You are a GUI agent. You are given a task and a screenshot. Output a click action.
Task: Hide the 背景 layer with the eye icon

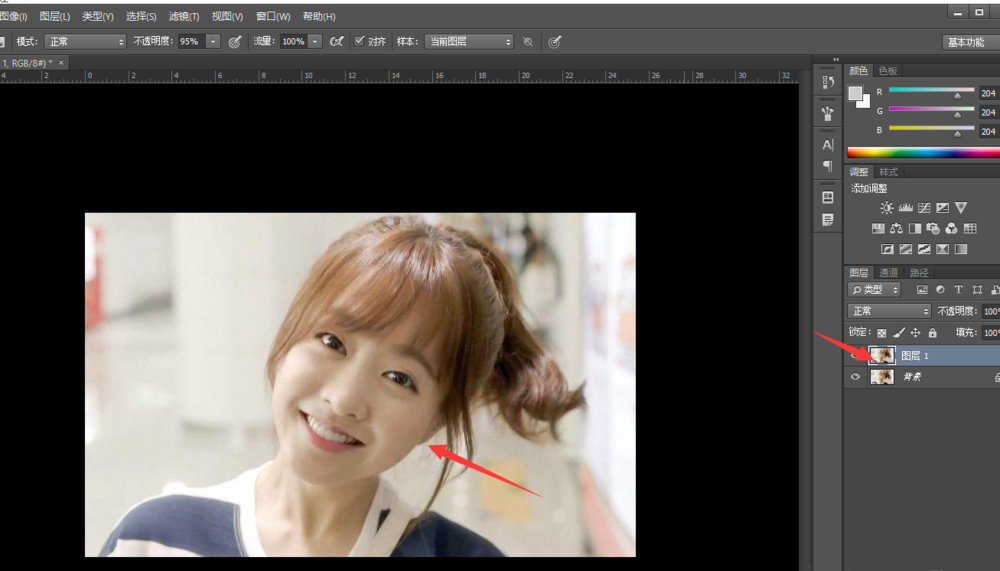pos(855,377)
